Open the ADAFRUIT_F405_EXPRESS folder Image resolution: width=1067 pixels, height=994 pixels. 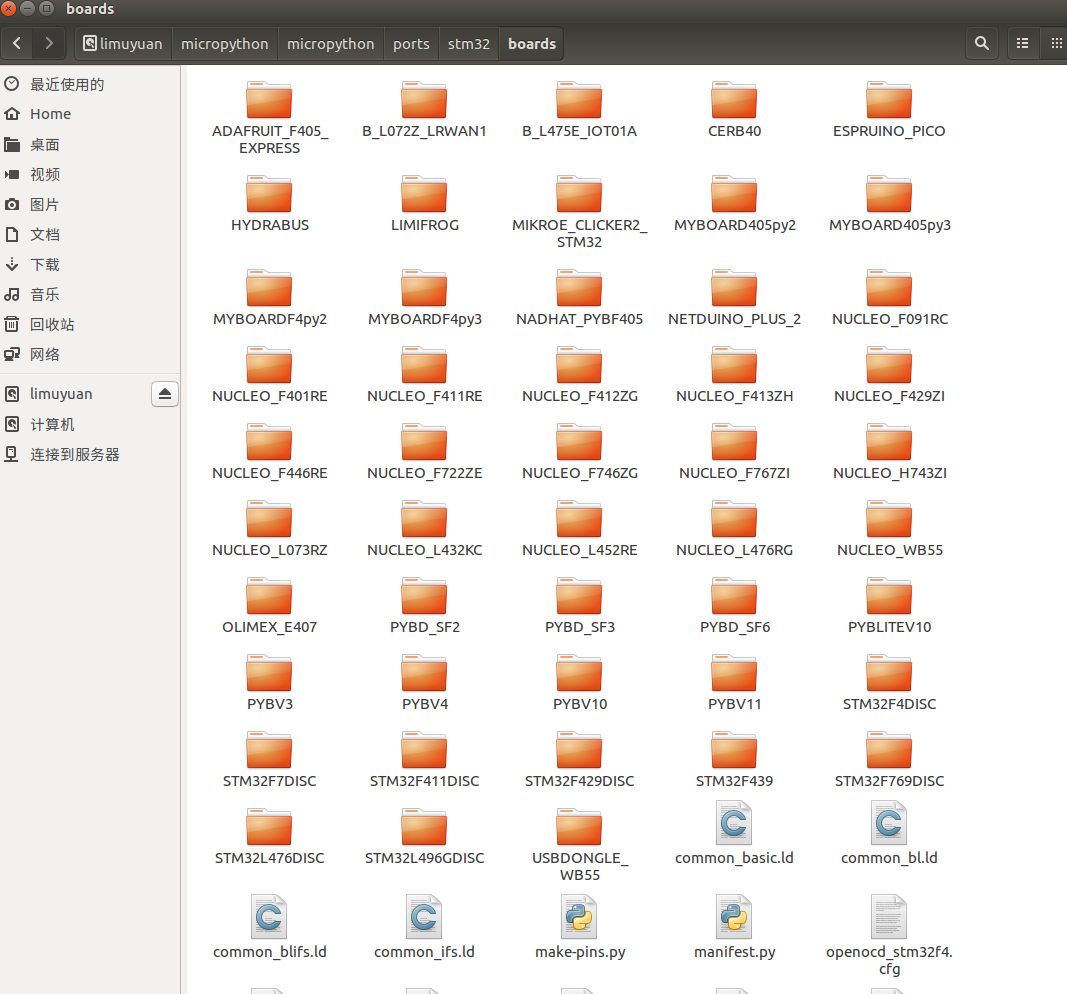pos(269,119)
